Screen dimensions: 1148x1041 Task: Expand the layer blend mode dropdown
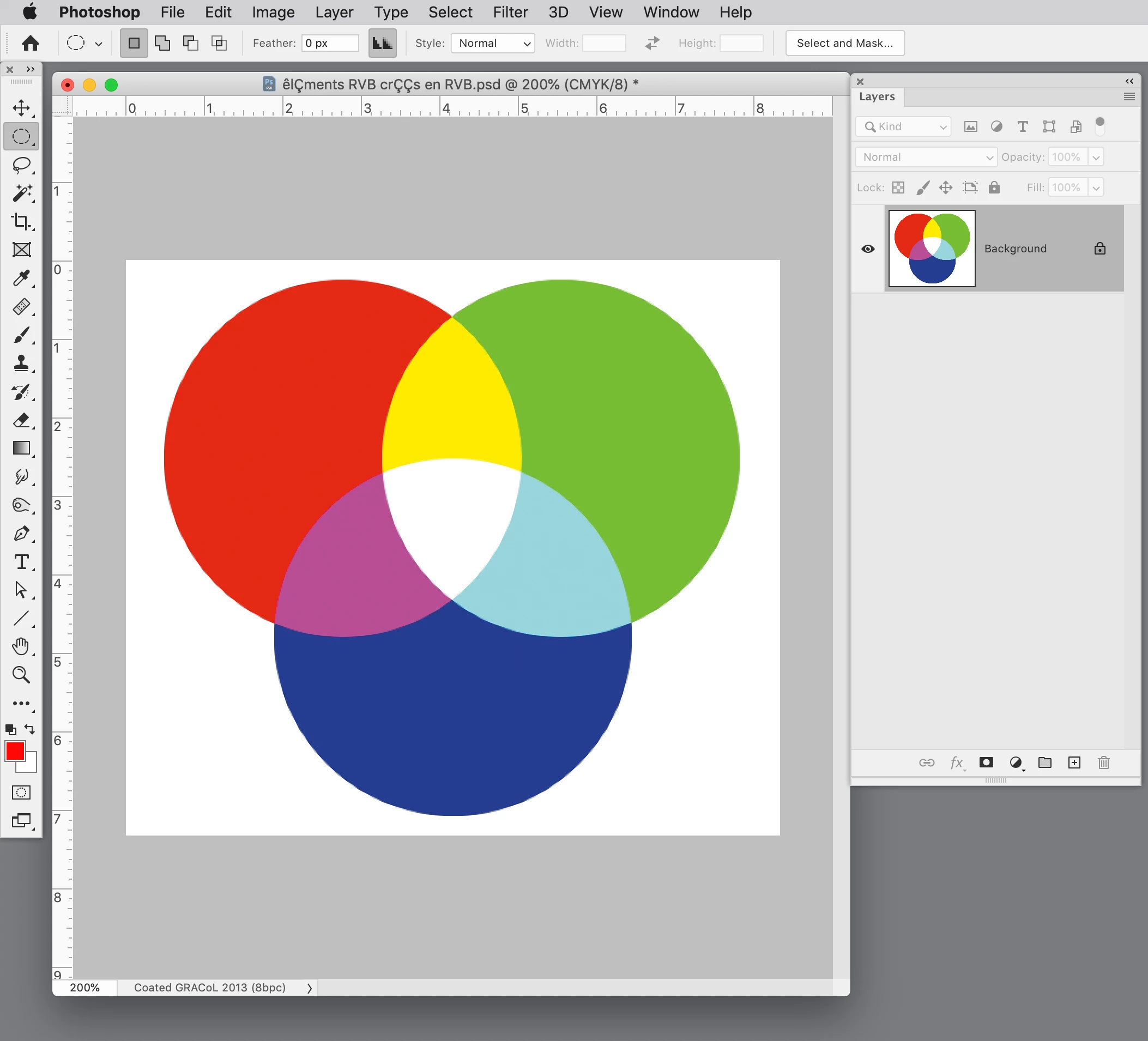point(926,157)
